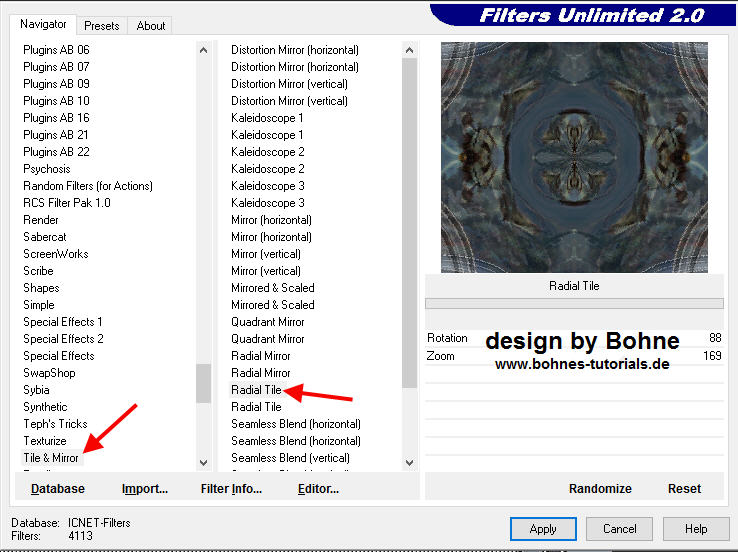This screenshot has height=552, width=738.
Task: Adjust the Rotation slider row
Action: tap(574, 339)
